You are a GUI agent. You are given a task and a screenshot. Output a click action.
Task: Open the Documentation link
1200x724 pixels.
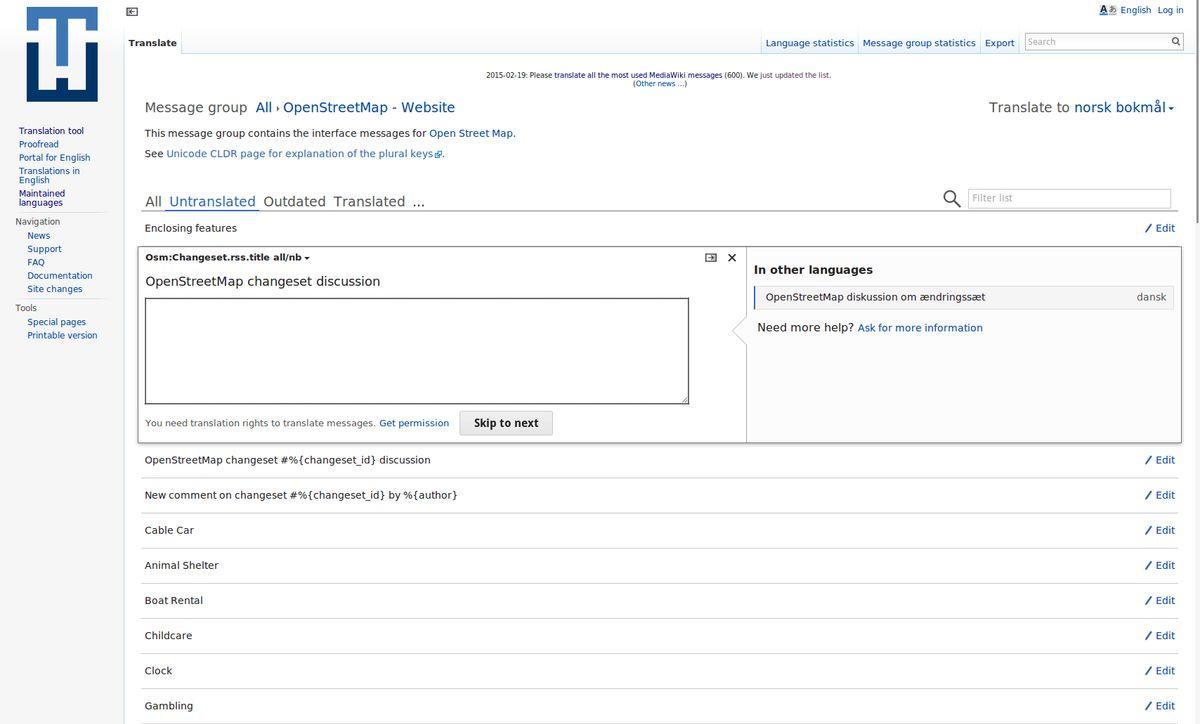(x=60, y=276)
